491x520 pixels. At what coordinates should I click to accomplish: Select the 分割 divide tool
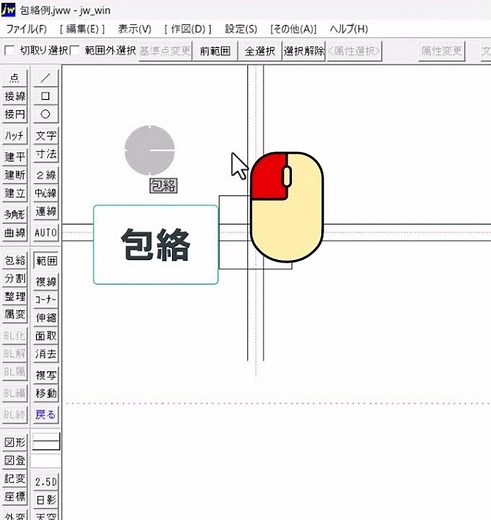pos(15,279)
